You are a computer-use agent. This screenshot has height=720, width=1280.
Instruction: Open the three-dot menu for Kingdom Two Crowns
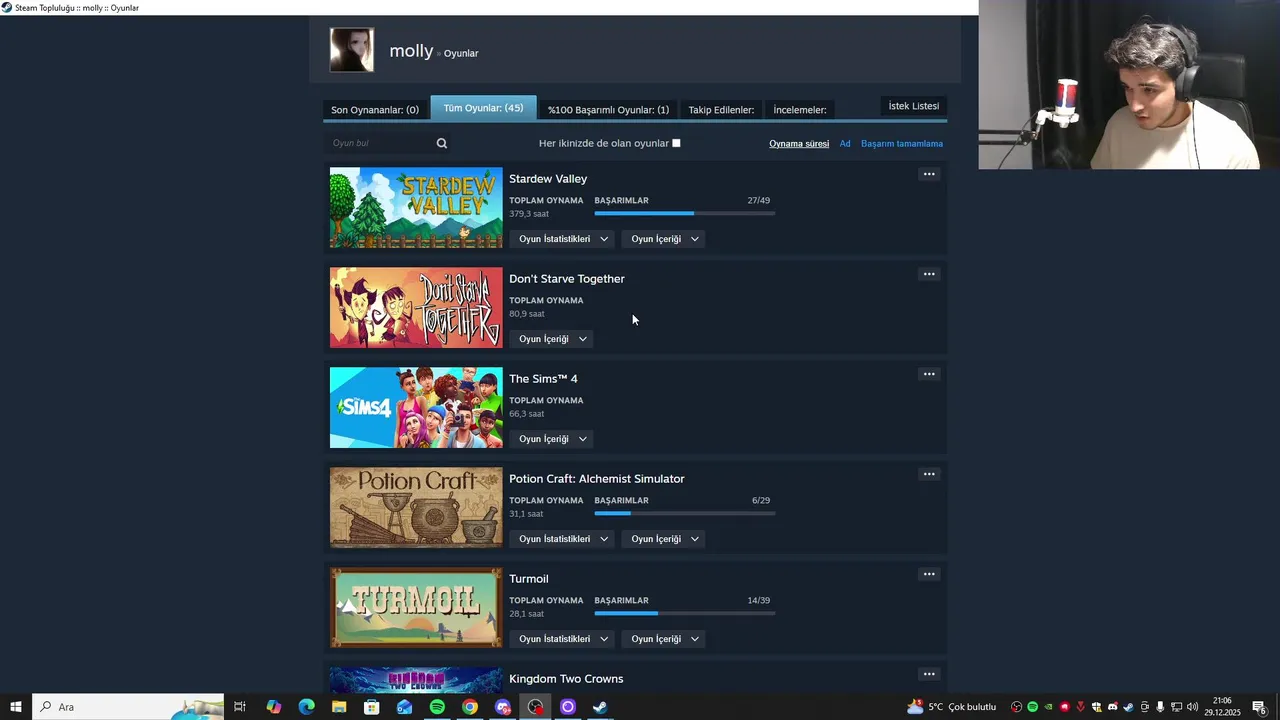(929, 674)
